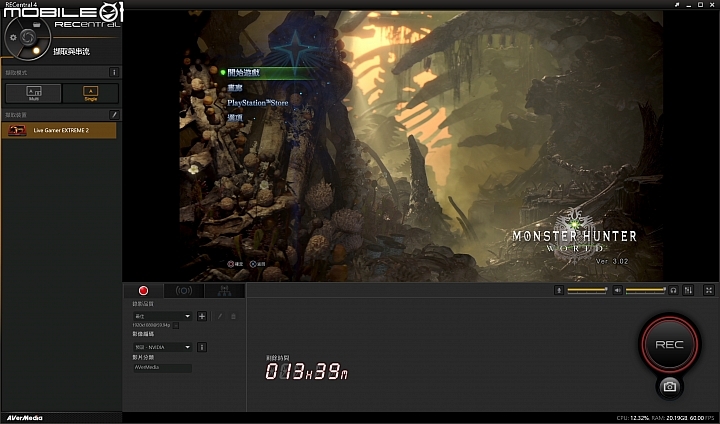This screenshot has height=424, width=720.
Task: Click the remaining time 013H39M display
Action: [x=307, y=371]
